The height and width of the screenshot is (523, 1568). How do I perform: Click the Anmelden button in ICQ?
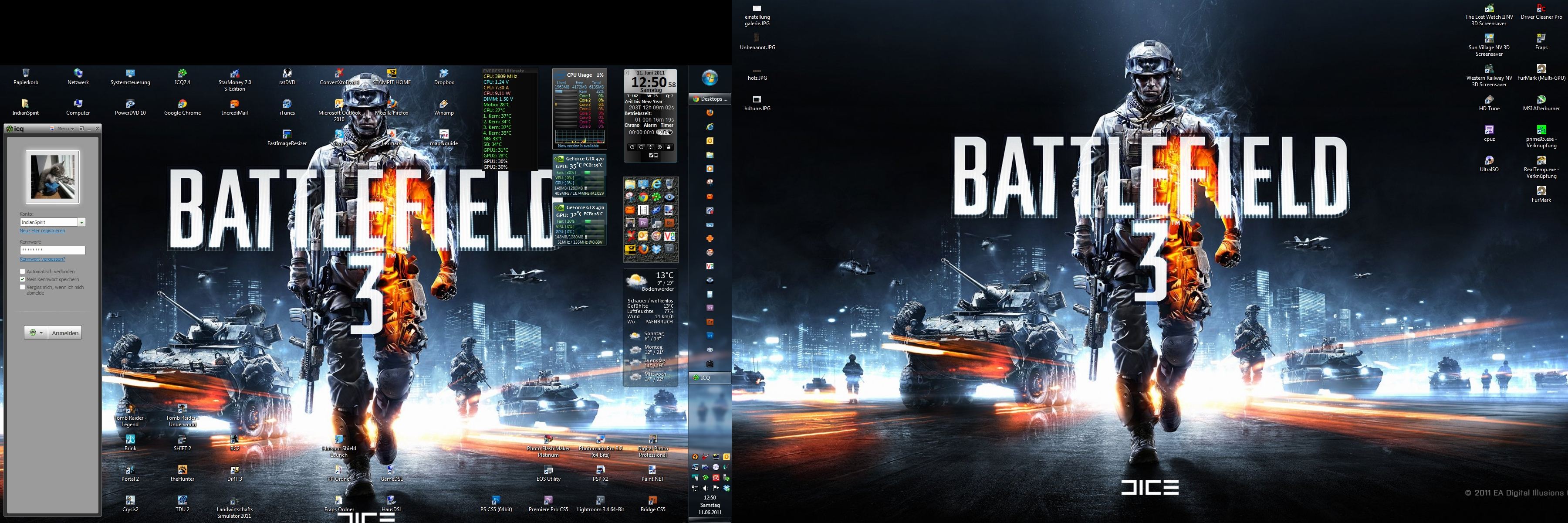(x=65, y=333)
